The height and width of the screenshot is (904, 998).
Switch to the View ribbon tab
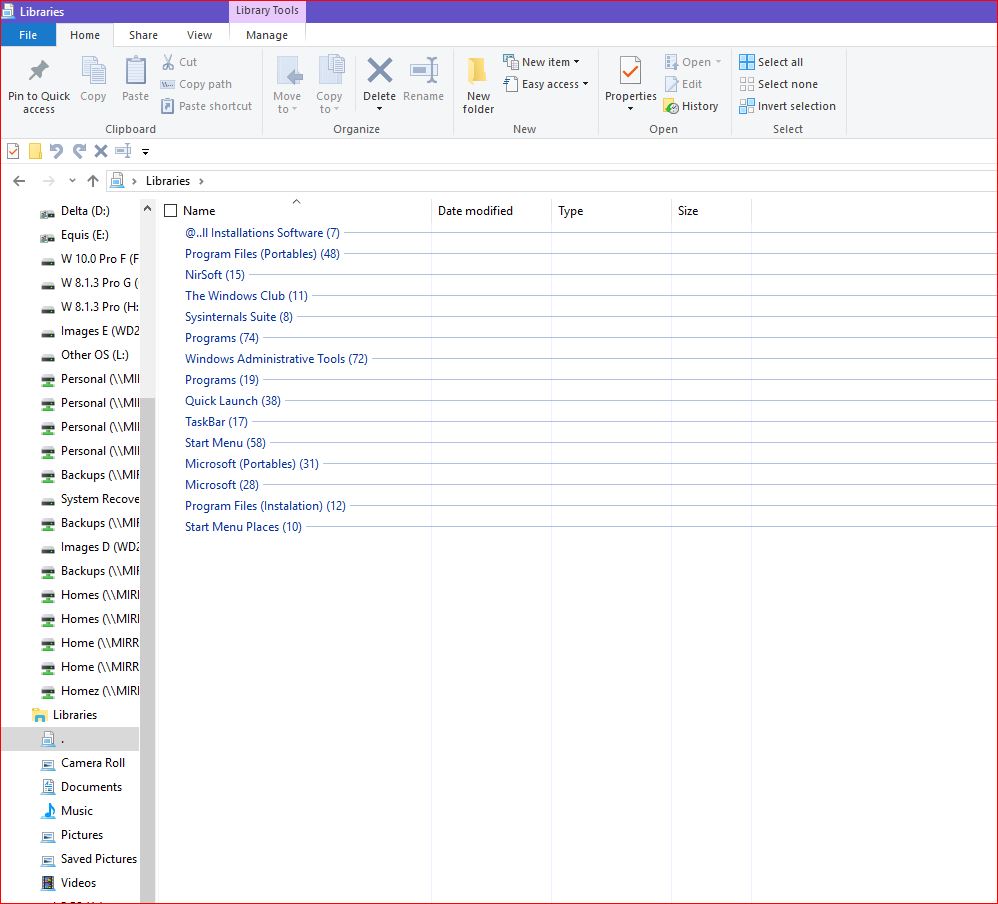click(x=199, y=35)
